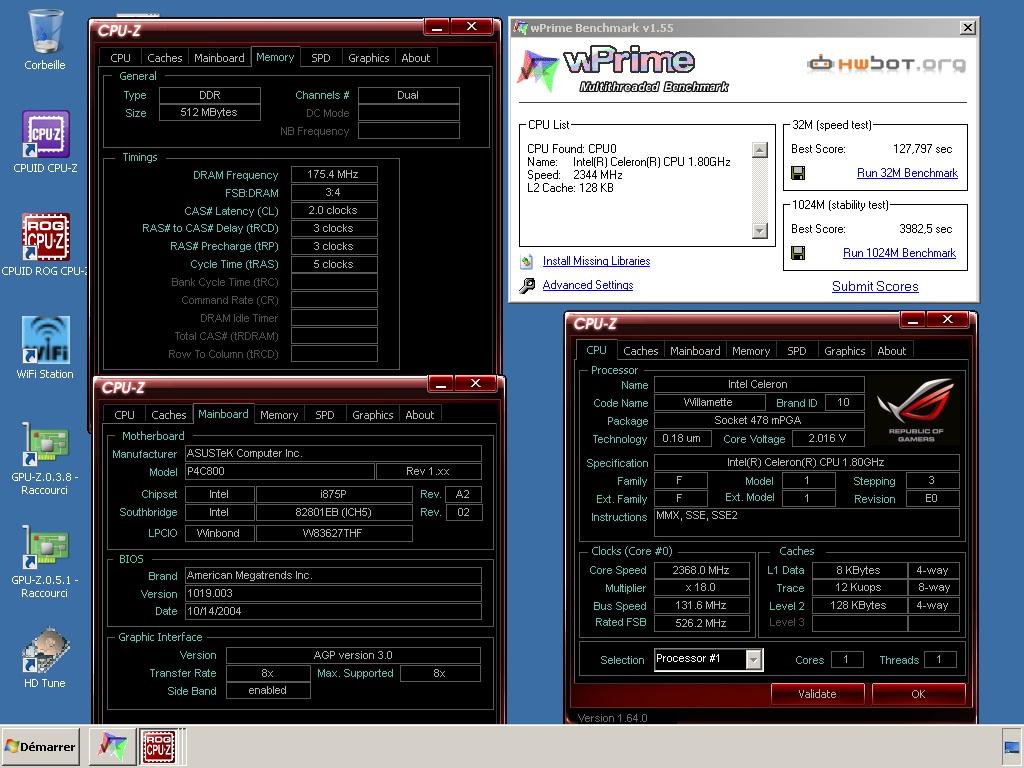Open About tab in Mainboard CPU-Z window
1024x768 pixels.
tap(419, 415)
